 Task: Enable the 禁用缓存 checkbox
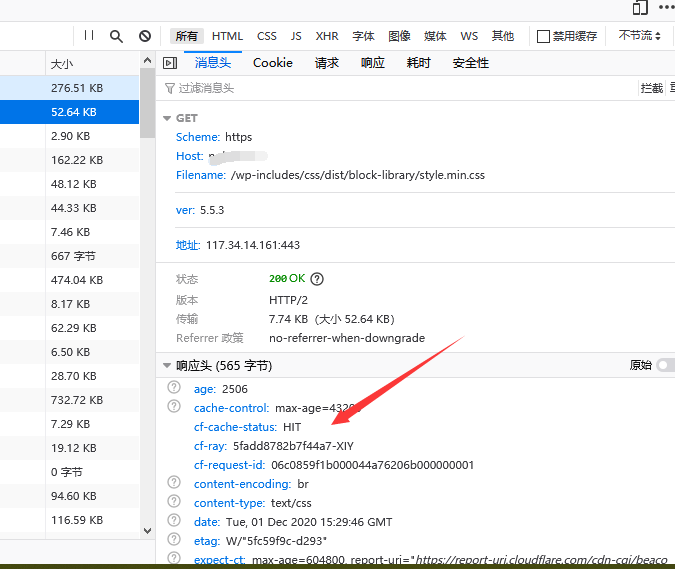(x=543, y=36)
